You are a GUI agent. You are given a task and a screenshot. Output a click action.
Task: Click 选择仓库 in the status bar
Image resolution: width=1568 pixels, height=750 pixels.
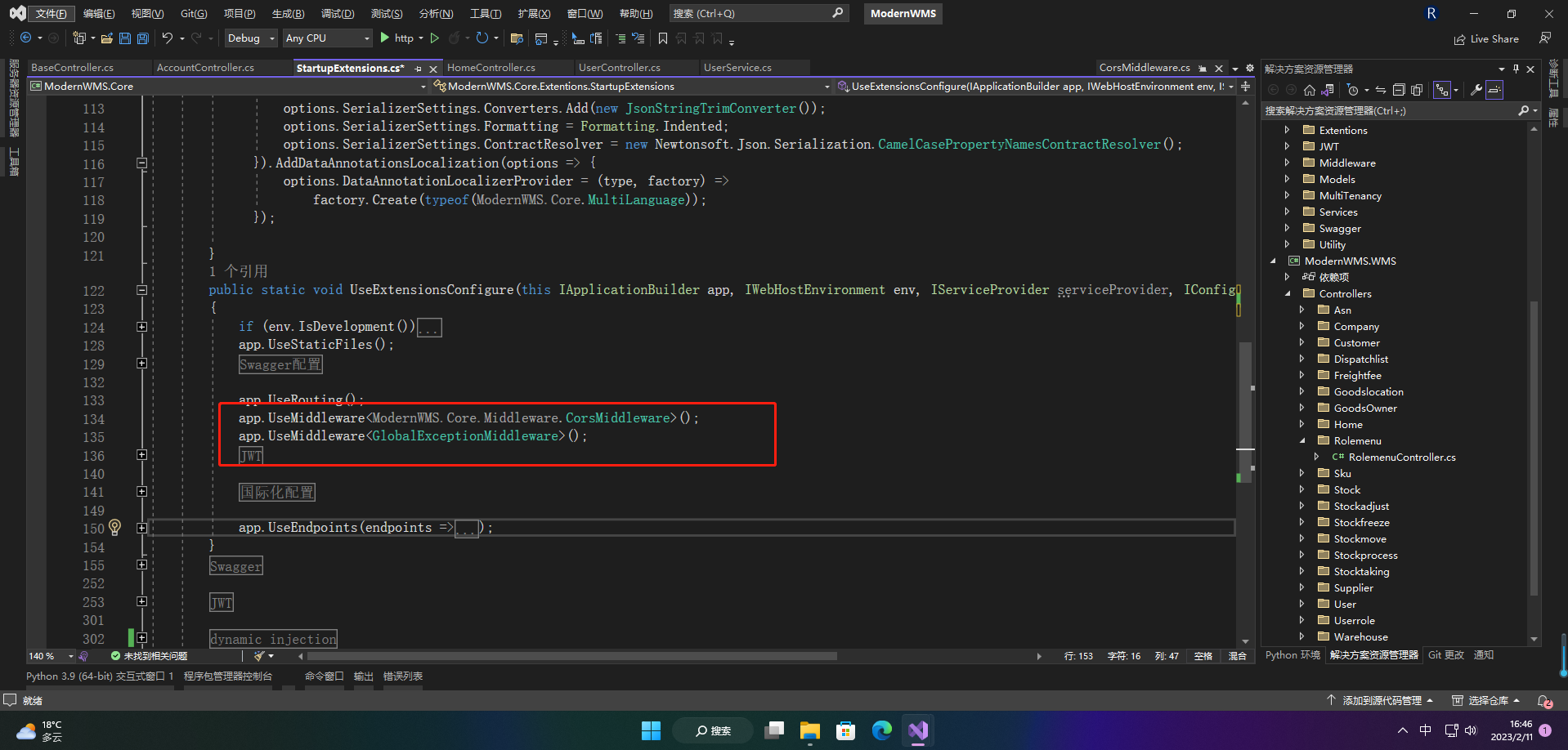[1485, 701]
